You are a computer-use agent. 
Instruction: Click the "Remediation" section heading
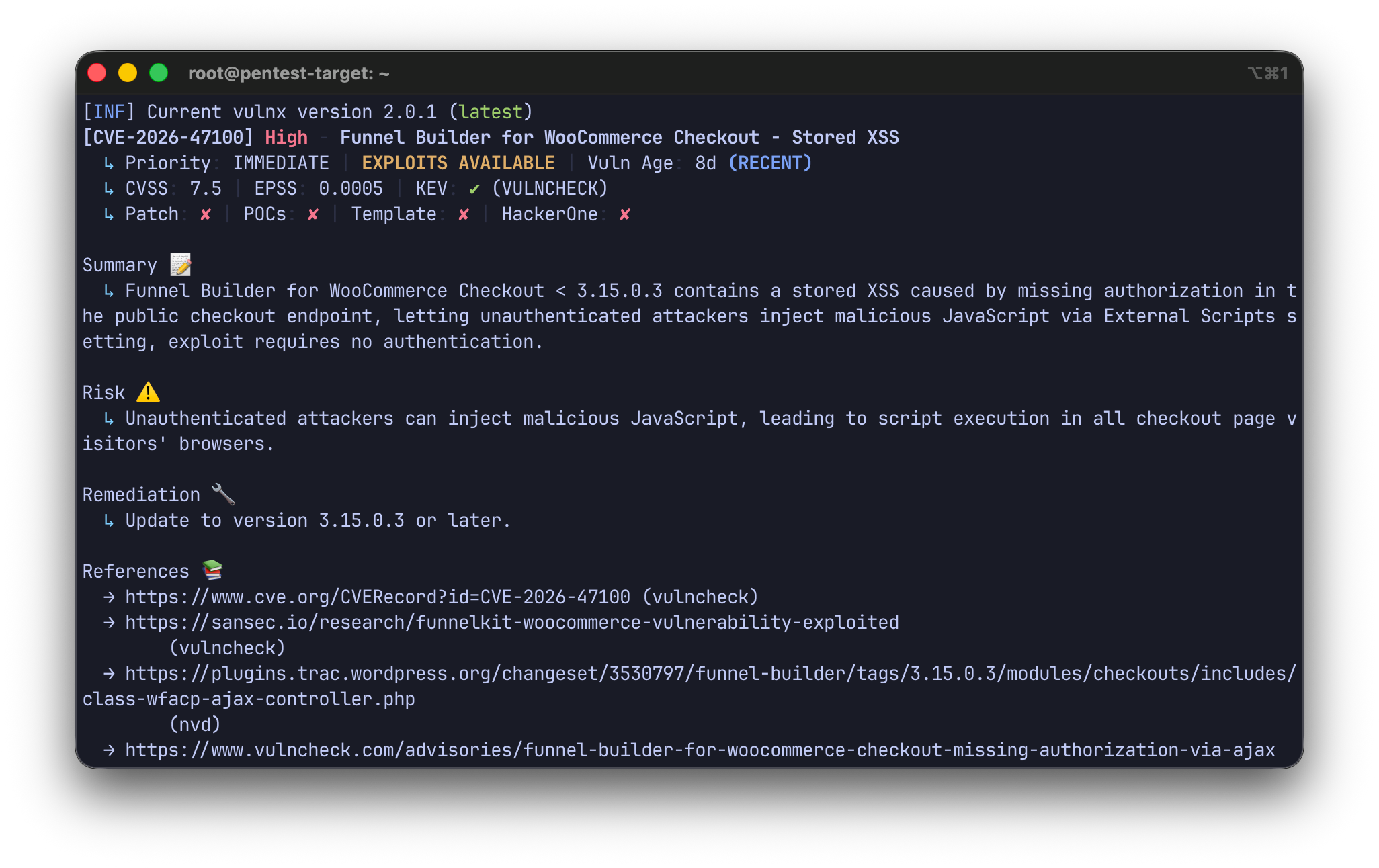(x=141, y=494)
